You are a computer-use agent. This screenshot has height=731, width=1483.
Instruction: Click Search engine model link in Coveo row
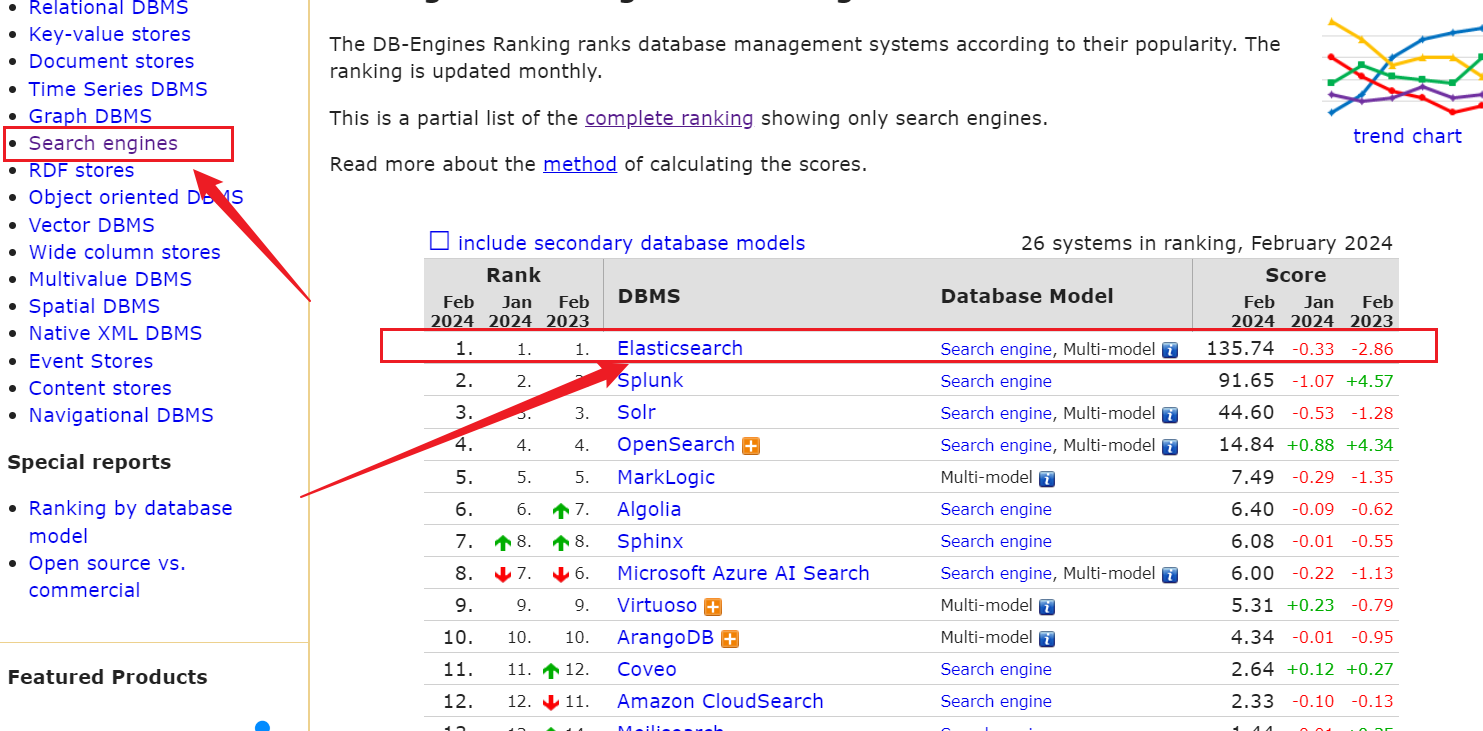point(996,669)
